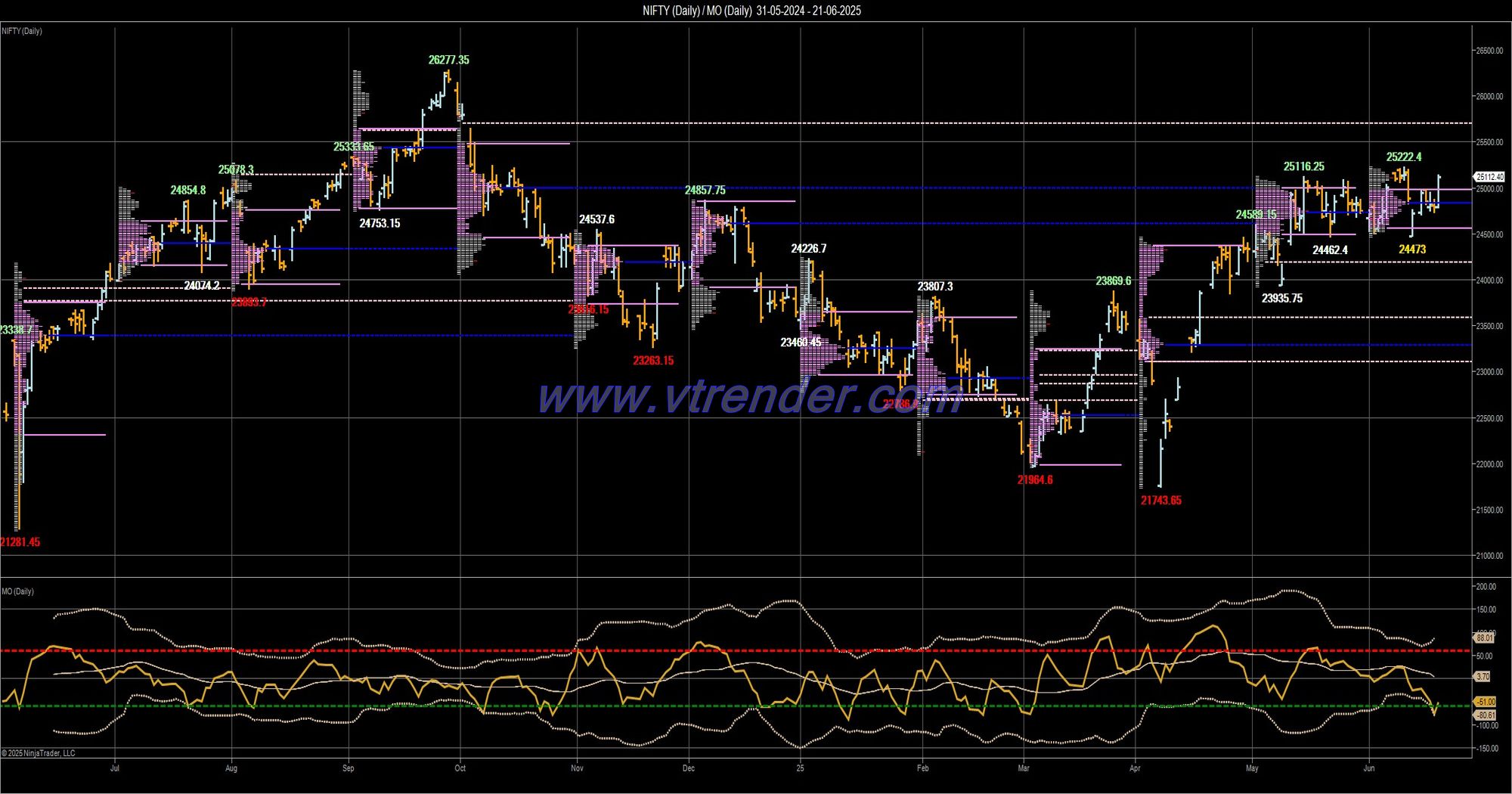The width and height of the screenshot is (1512, 794).
Task: Click the red 21743.65 low label
Action: pyautogui.click(x=1160, y=500)
